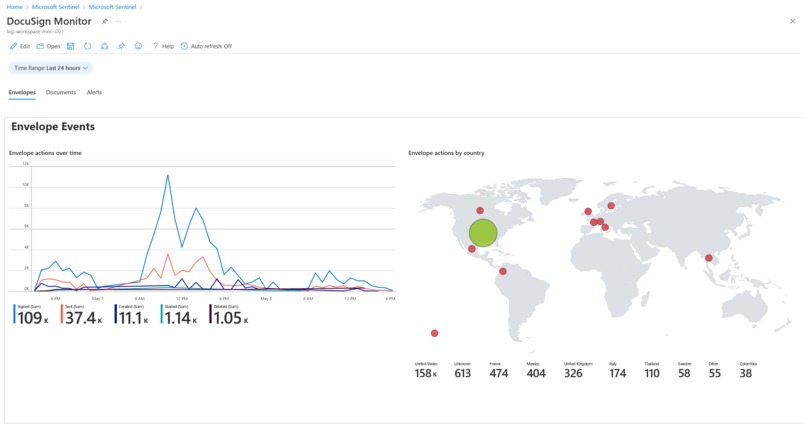Click the Open workbook folder icon
Image resolution: width=806 pixels, height=433 pixels.
(40, 46)
